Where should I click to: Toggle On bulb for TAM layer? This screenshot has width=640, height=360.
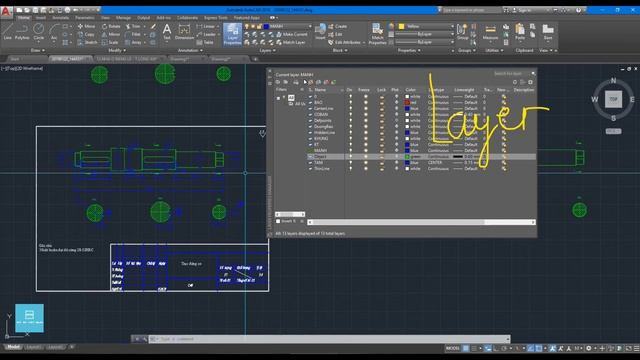(350, 162)
